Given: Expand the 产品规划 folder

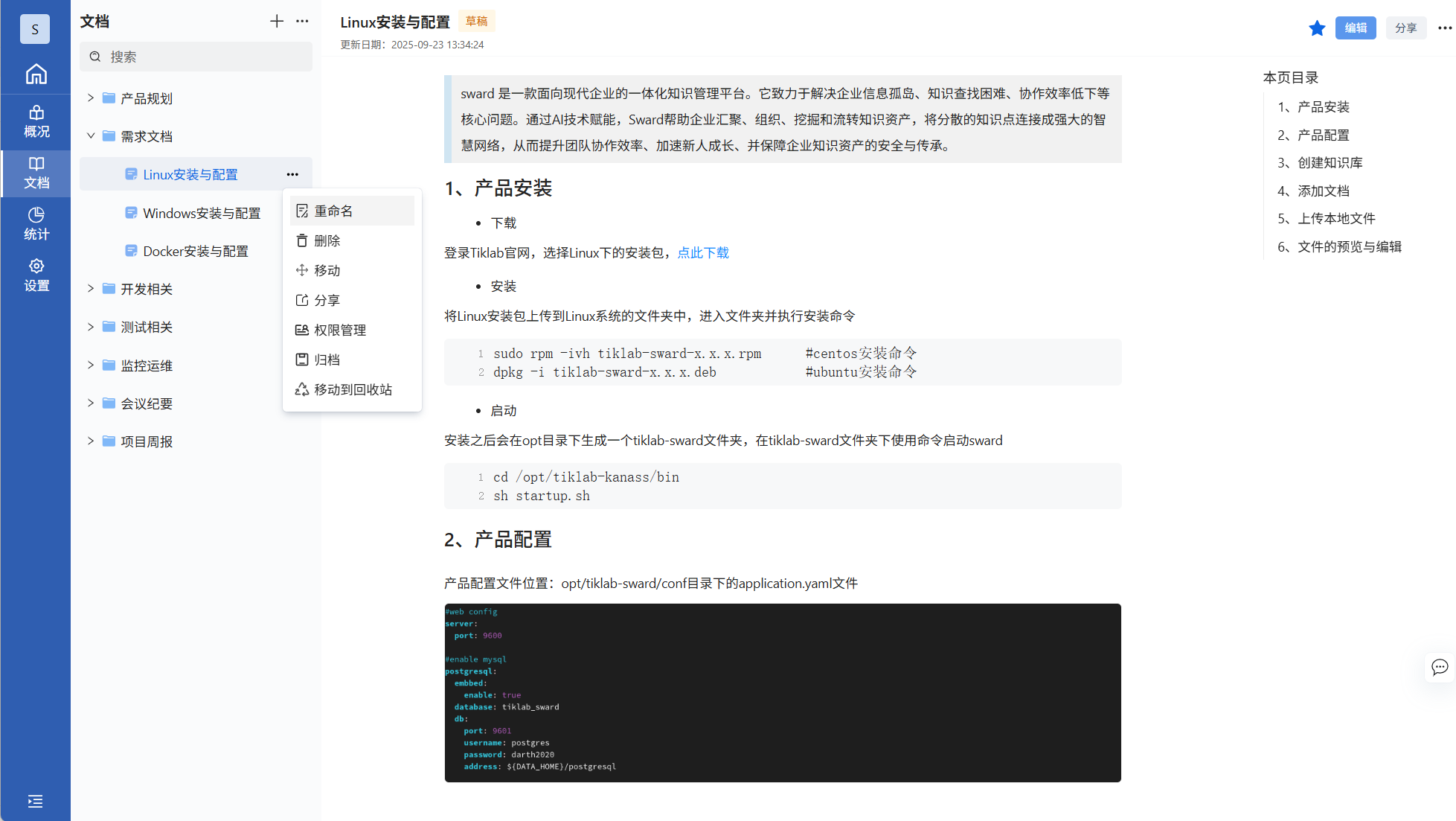Looking at the screenshot, I should [x=91, y=98].
